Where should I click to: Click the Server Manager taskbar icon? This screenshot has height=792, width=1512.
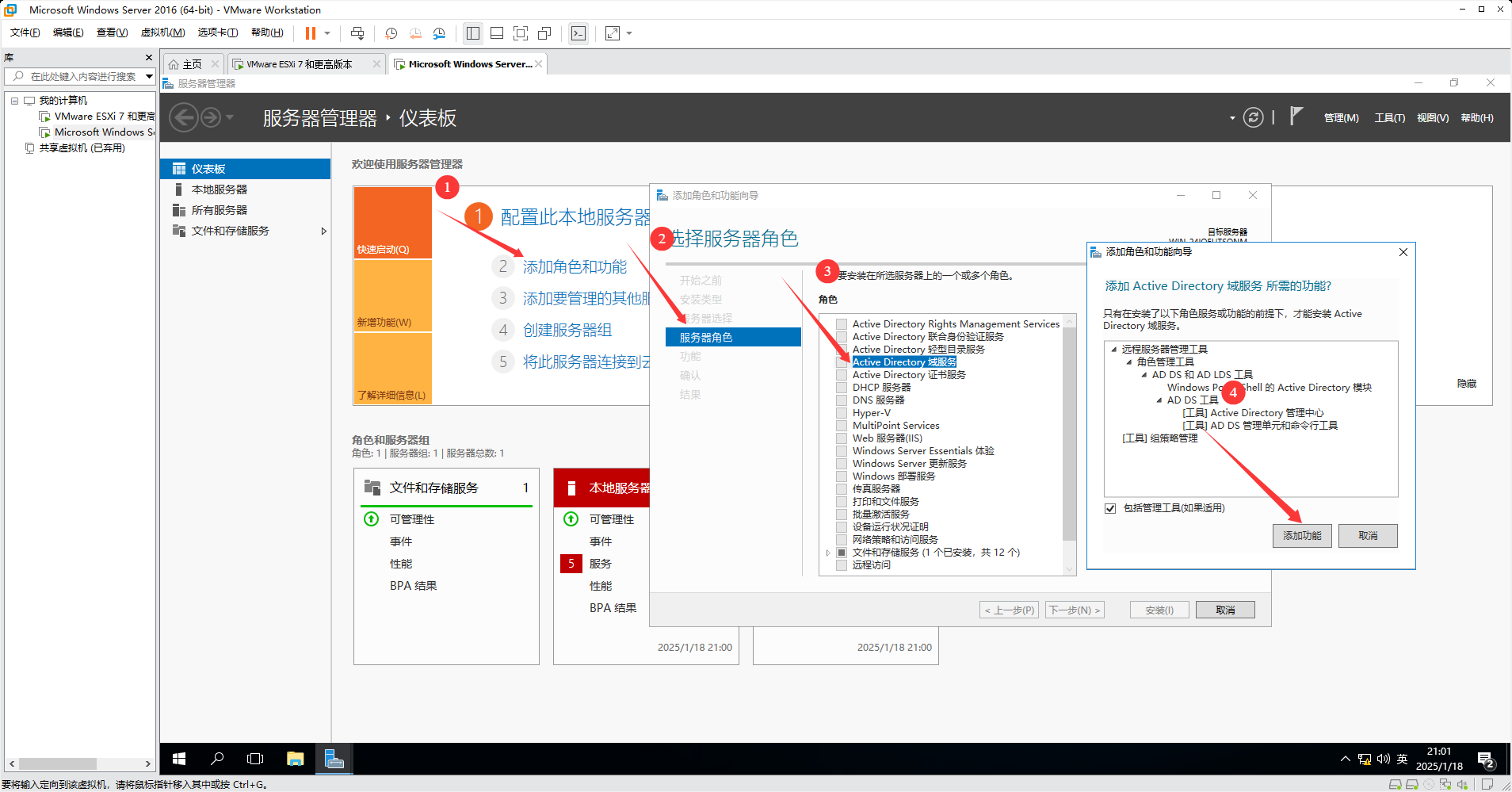[334, 759]
